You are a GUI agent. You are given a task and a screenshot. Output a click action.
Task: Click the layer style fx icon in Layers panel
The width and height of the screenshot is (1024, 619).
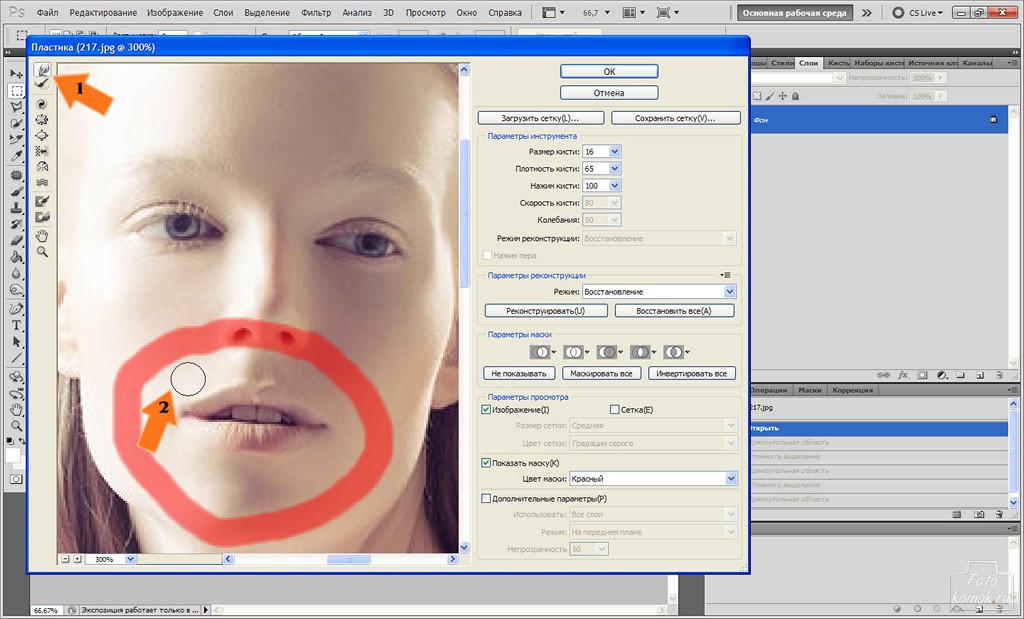click(x=903, y=375)
